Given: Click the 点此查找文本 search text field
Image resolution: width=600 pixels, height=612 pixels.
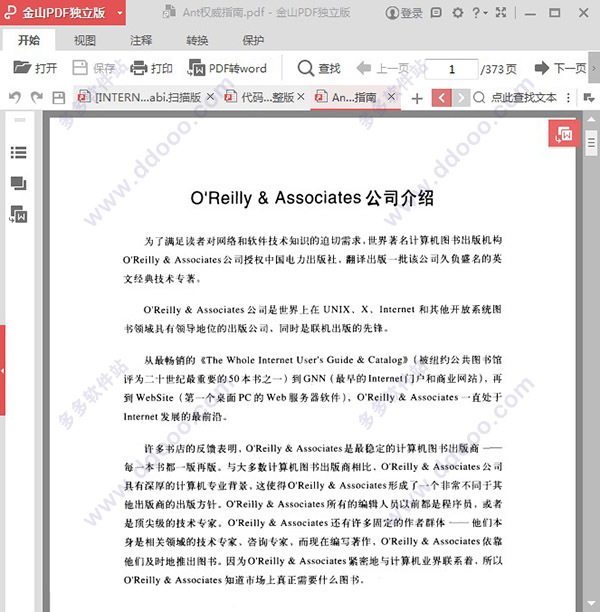Looking at the screenshot, I should tap(523, 98).
